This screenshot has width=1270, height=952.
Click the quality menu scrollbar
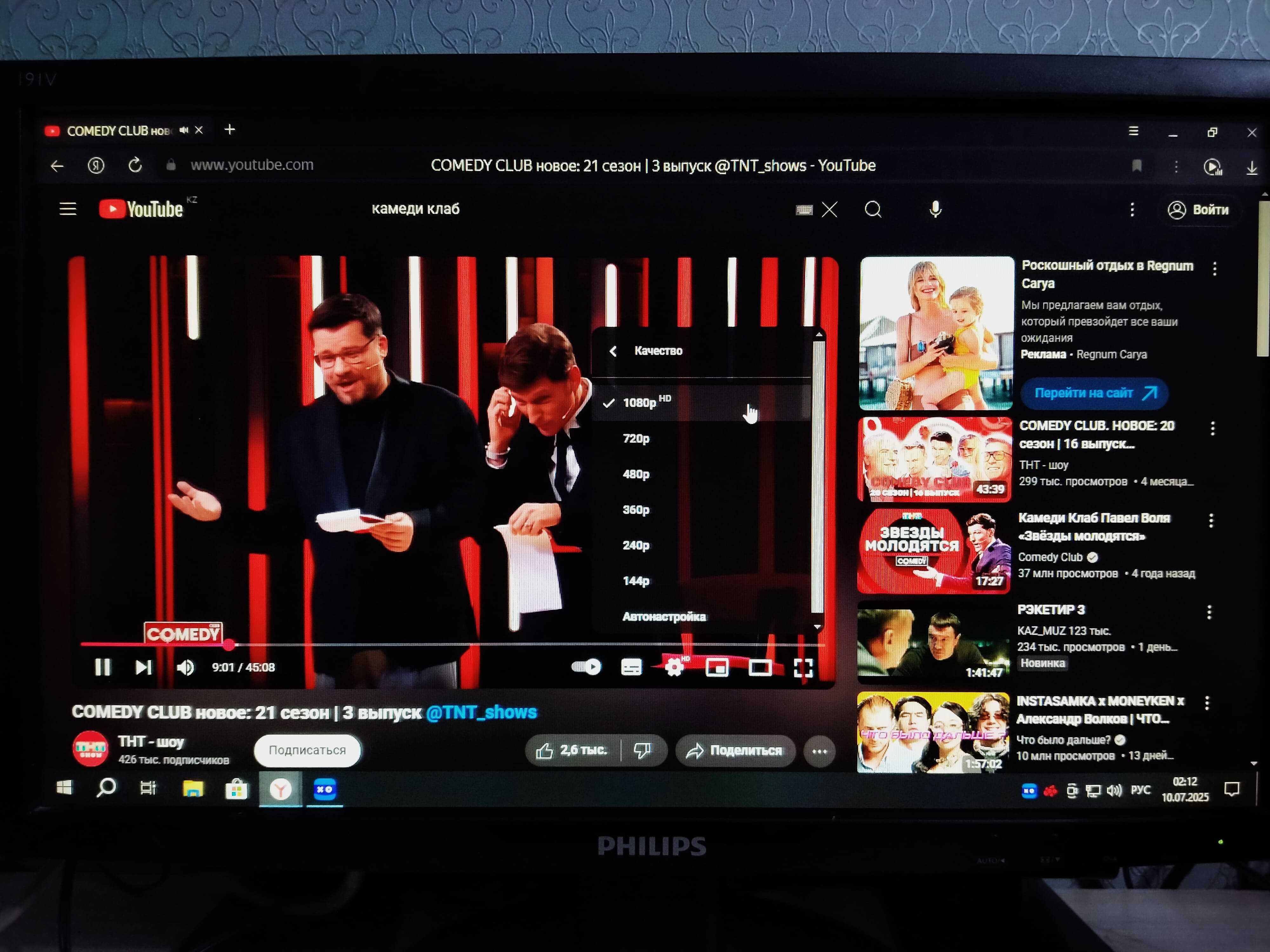pyautogui.click(x=818, y=476)
